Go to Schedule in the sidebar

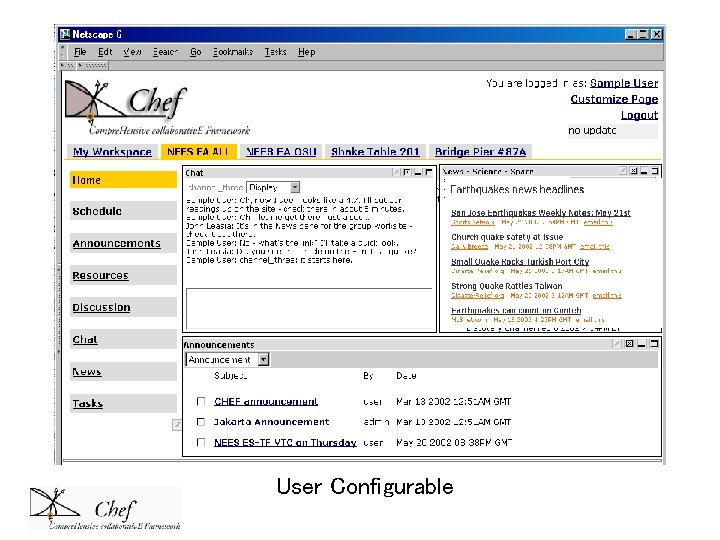(123, 211)
